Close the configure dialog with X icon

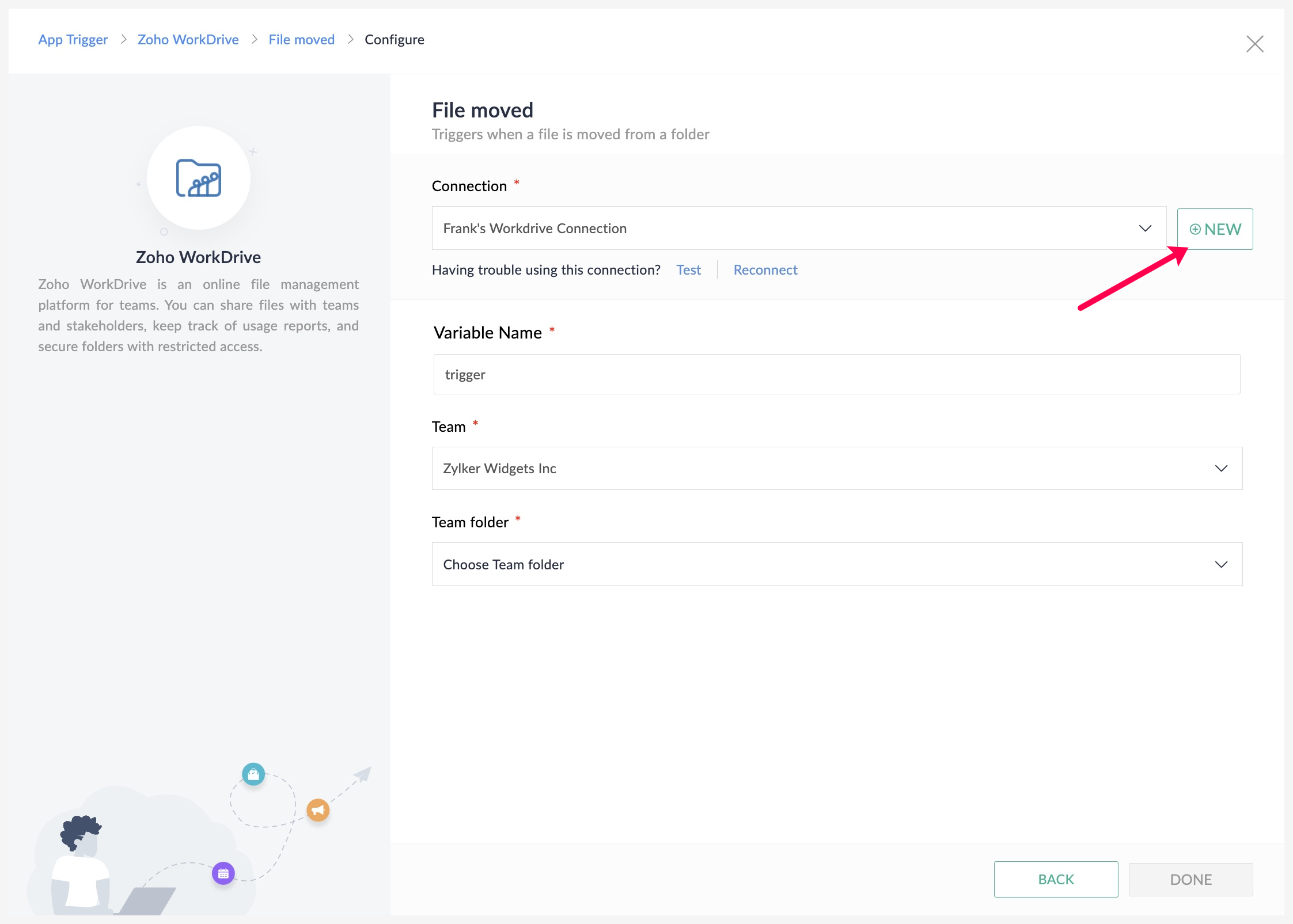1254,44
